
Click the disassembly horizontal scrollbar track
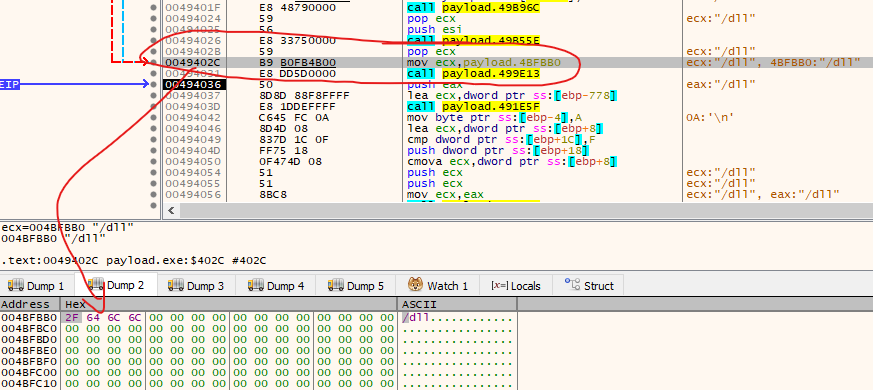pyautogui.click(x=526, y=210)
